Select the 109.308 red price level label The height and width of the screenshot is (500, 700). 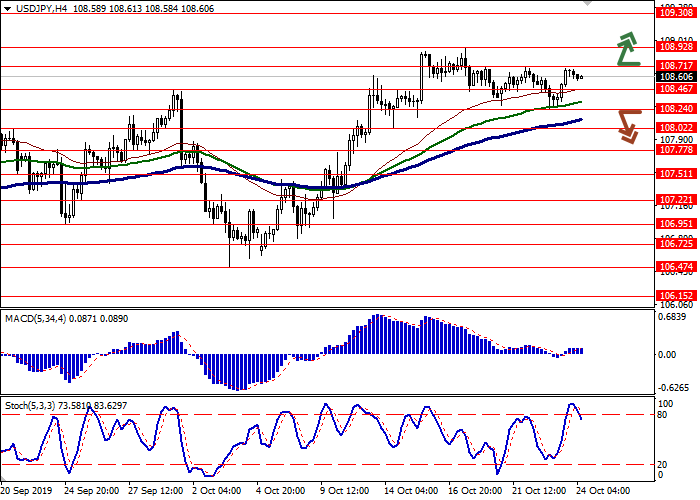[674, 13]
